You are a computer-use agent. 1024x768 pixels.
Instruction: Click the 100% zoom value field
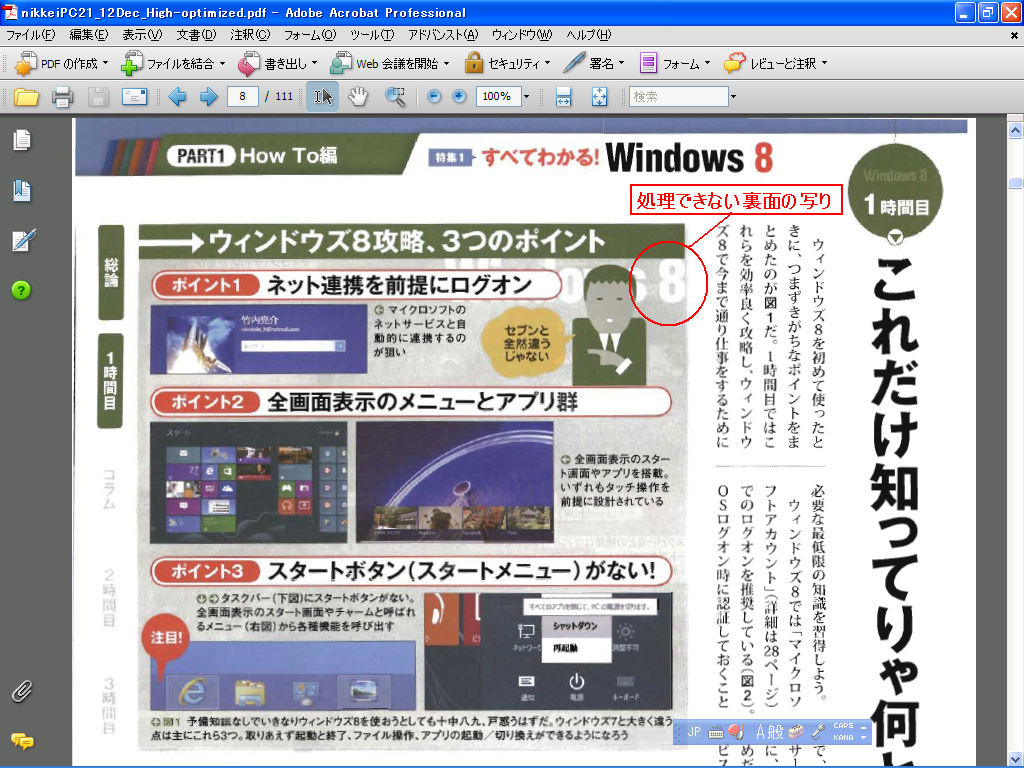pyautogui.click(x=498, y=97)
